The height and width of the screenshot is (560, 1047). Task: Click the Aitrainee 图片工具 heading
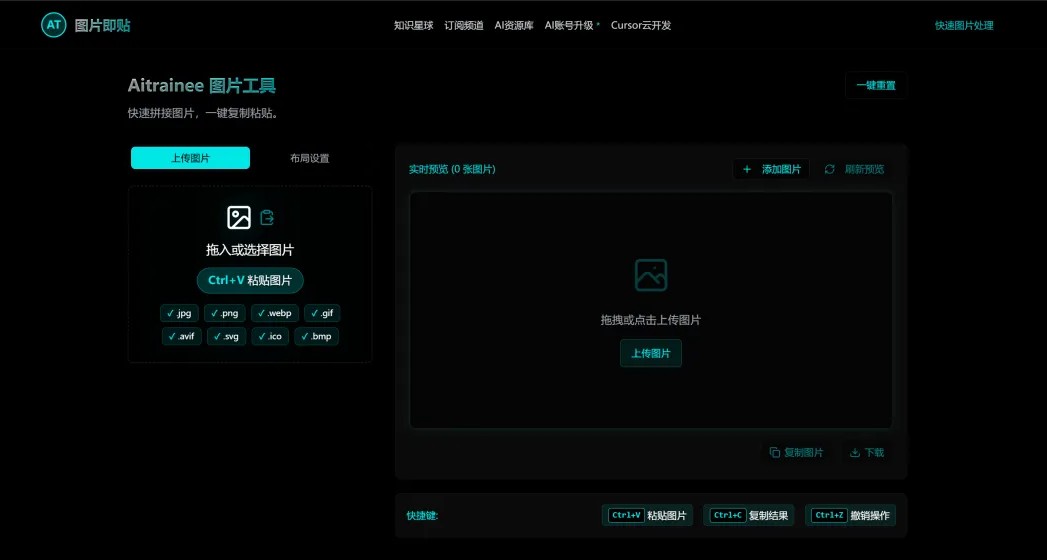202,85
